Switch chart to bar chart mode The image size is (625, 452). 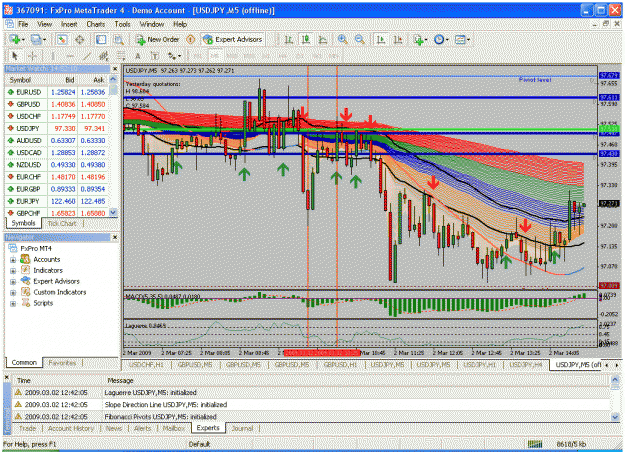coord(289,39)
